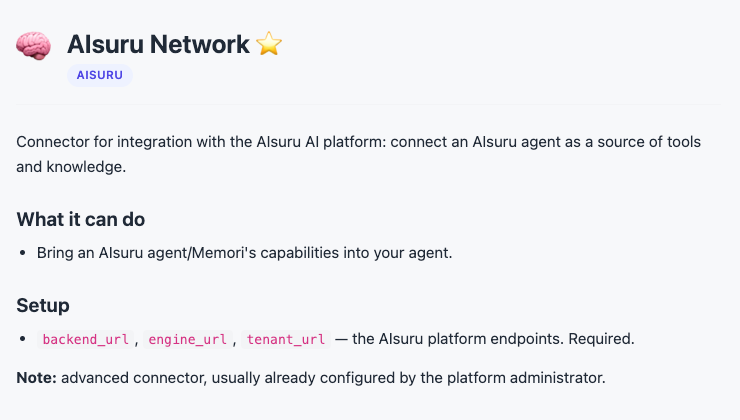Click the engine_url code label
This screenshot has height=420, width=740.
coord(187,339)
